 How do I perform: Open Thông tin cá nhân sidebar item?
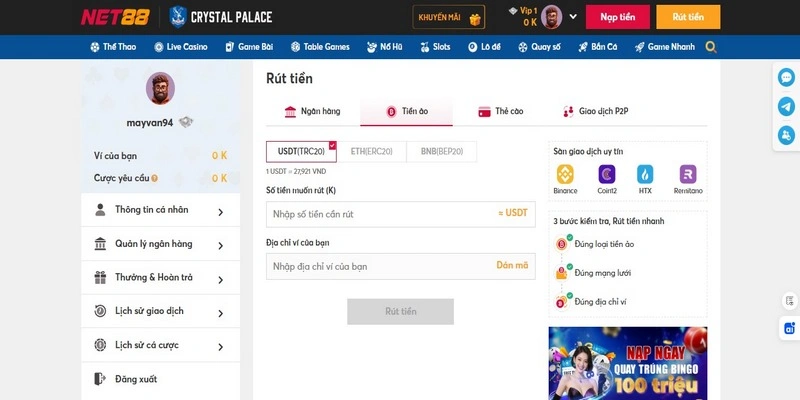pyautogui.click(x=160, y=210)
